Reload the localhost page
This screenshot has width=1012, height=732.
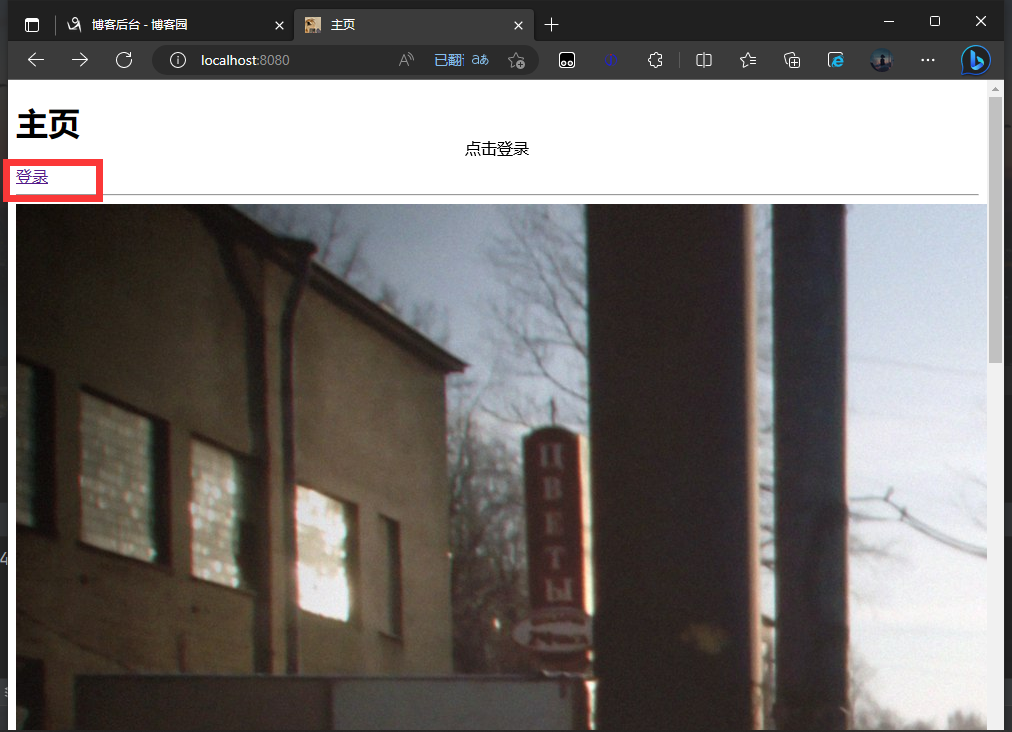124,60
